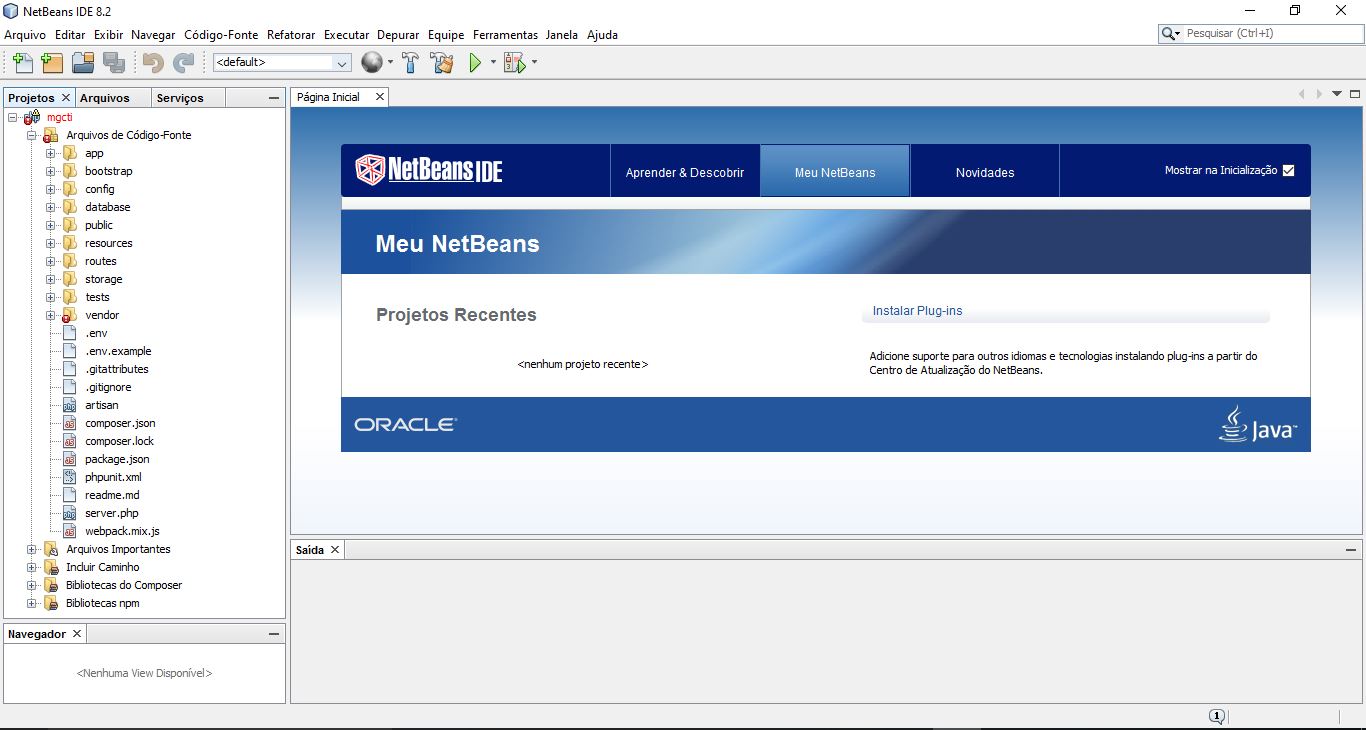Open the Refatorar menu
This screenshot has width=1366, height=730.
point(291,34)
